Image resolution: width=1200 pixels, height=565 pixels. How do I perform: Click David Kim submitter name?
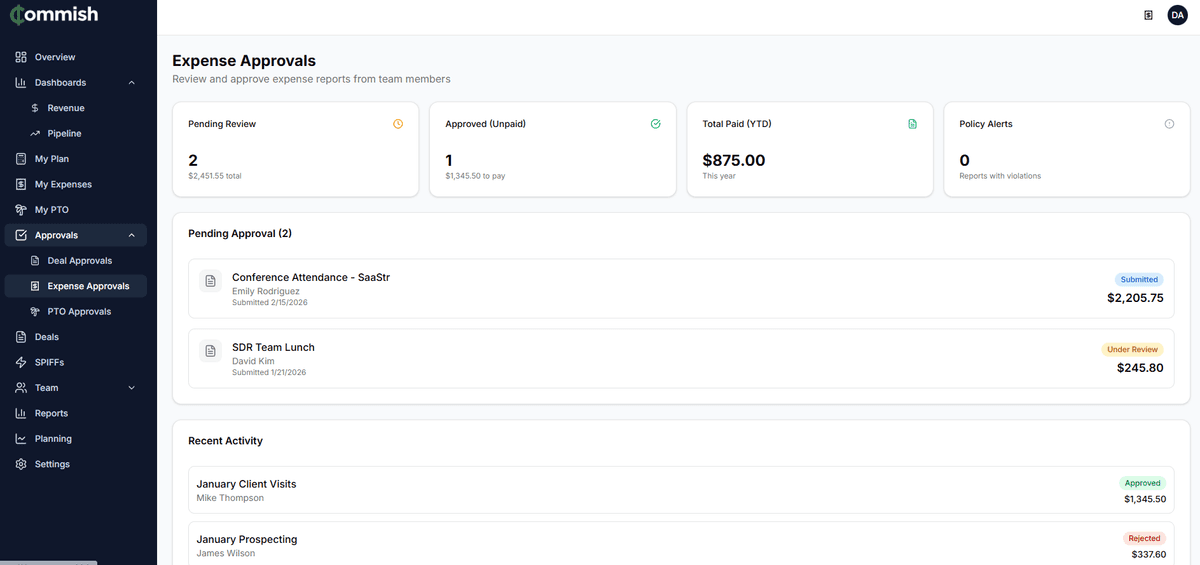coord(252,362)
